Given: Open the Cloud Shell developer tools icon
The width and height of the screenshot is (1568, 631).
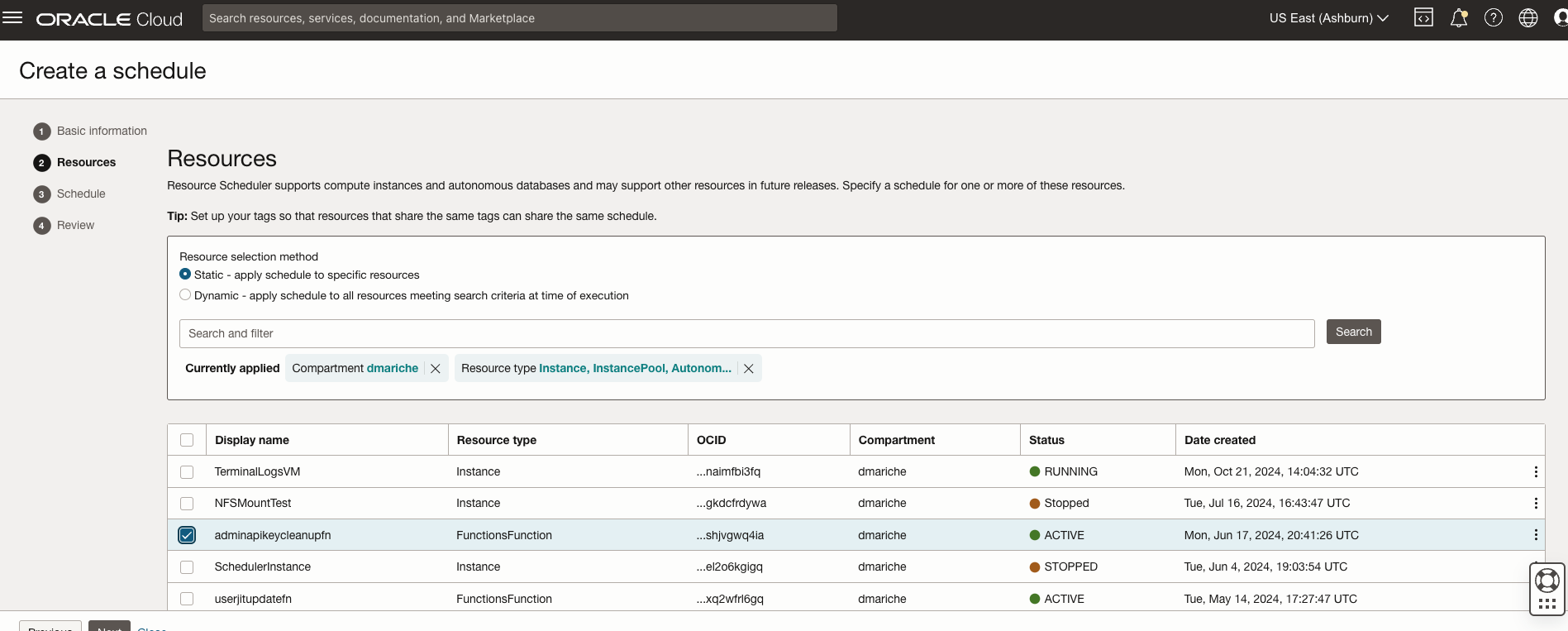Looking at the screenshot, I should click(1423, 18).
